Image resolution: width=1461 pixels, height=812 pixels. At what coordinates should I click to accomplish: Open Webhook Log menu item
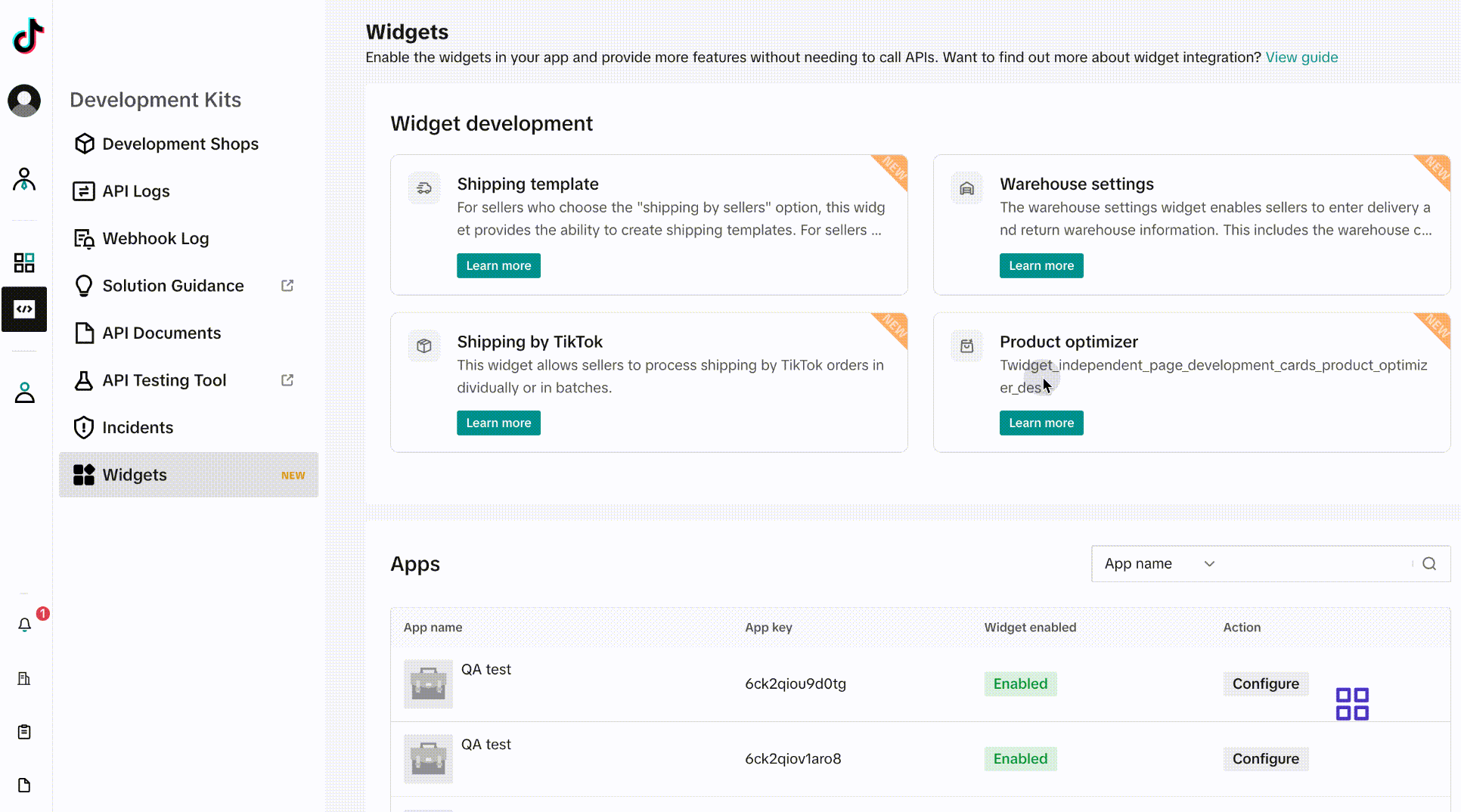coord(189,238)
